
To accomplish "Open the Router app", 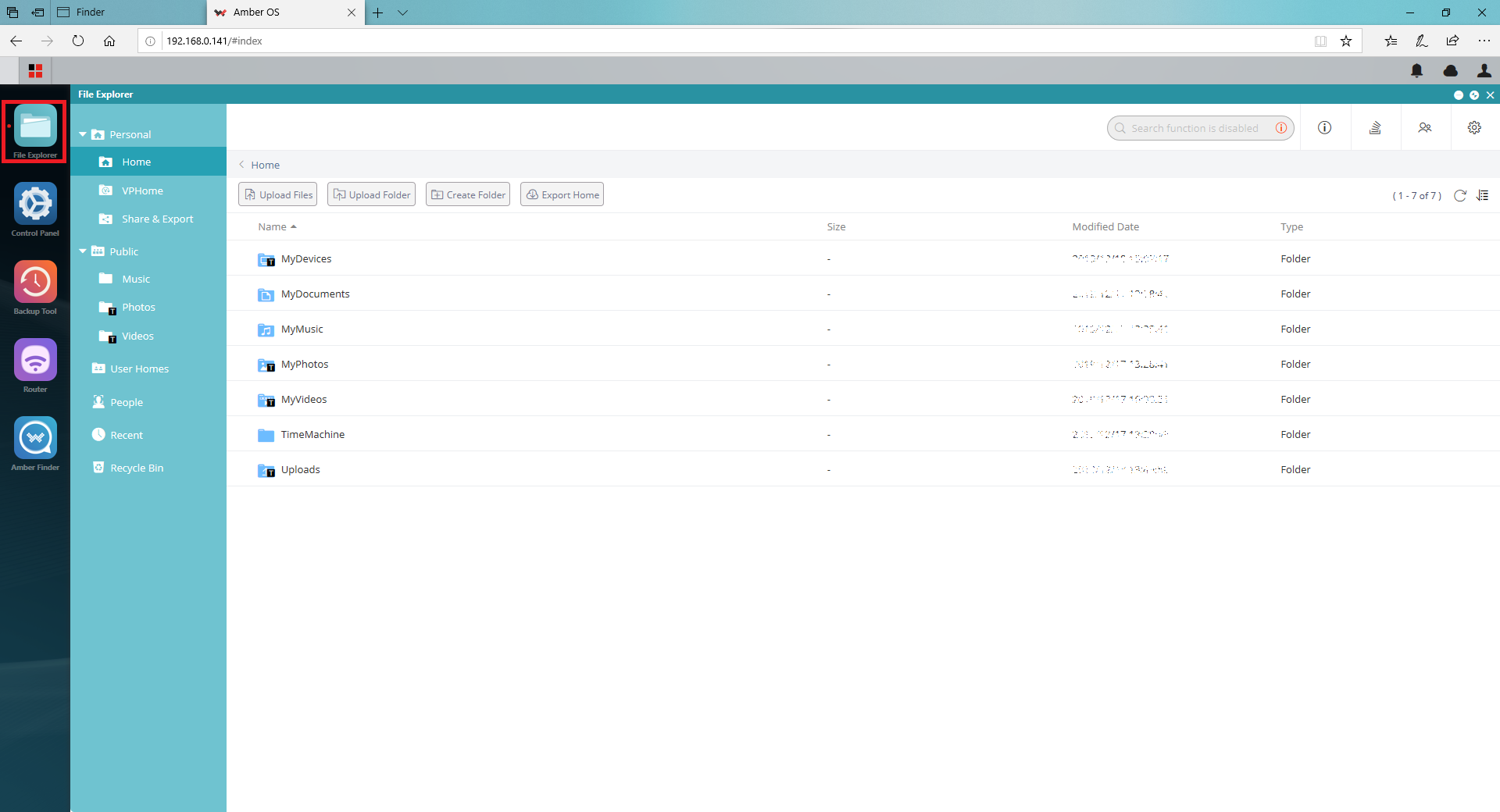I will coord(35,360).
